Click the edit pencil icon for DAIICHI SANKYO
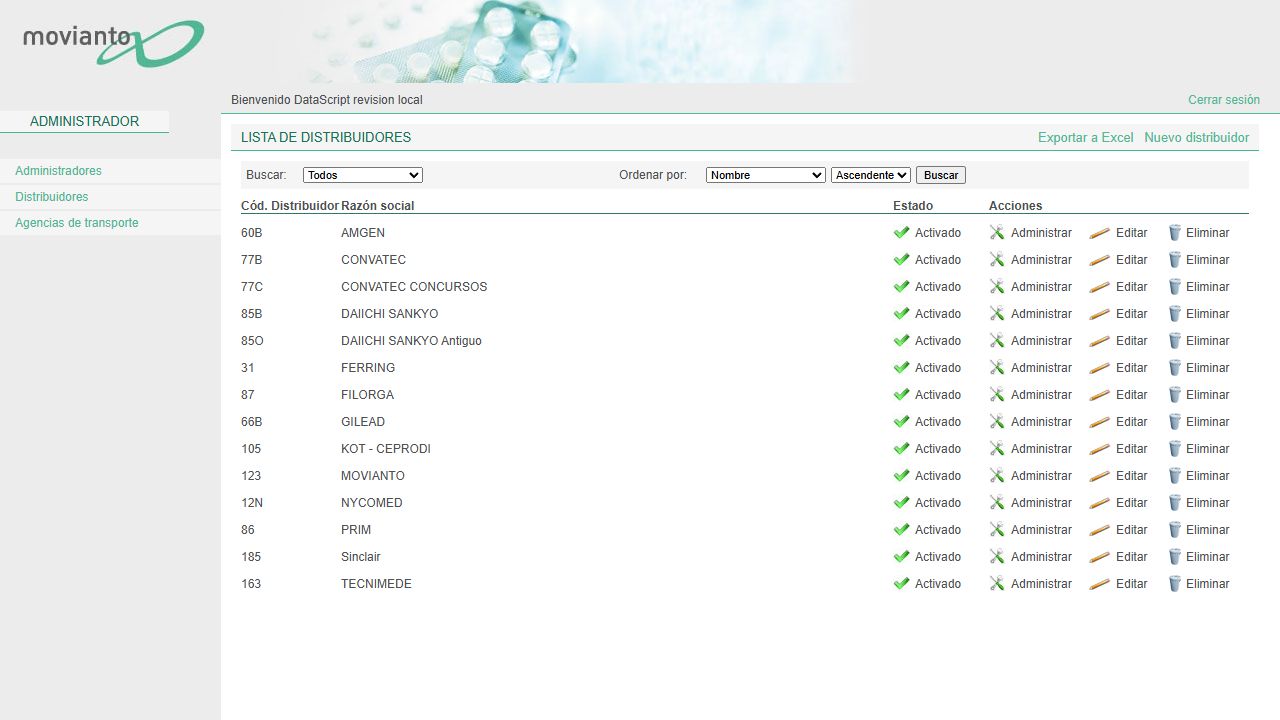This screenshot has width=1280, height=720. click(1099, 314)
